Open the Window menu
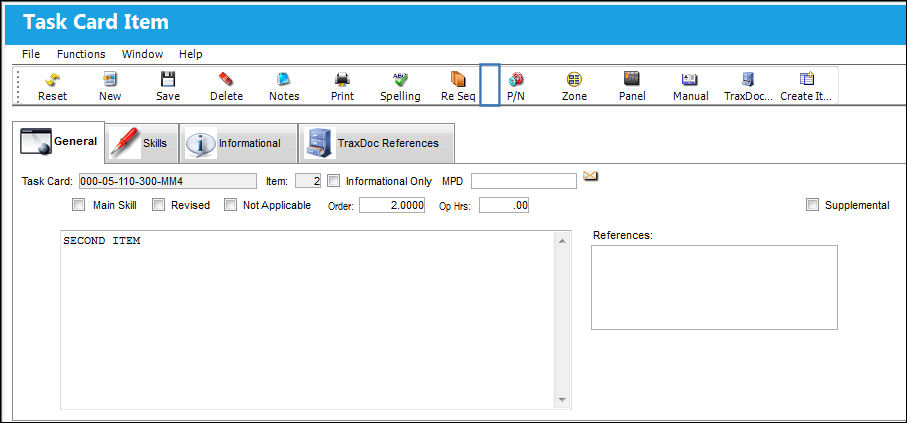This screenshot has height=423, width=907. (142, 54)
